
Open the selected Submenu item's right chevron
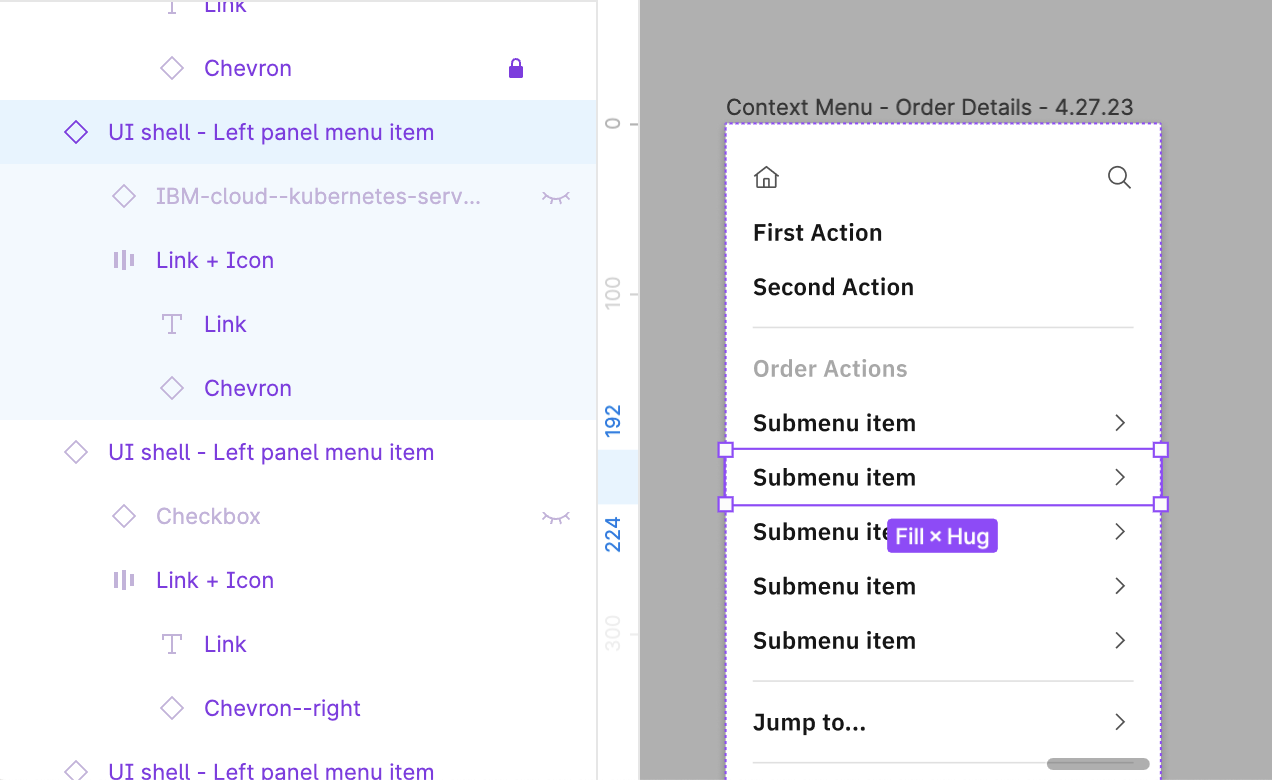[1119, 477]
